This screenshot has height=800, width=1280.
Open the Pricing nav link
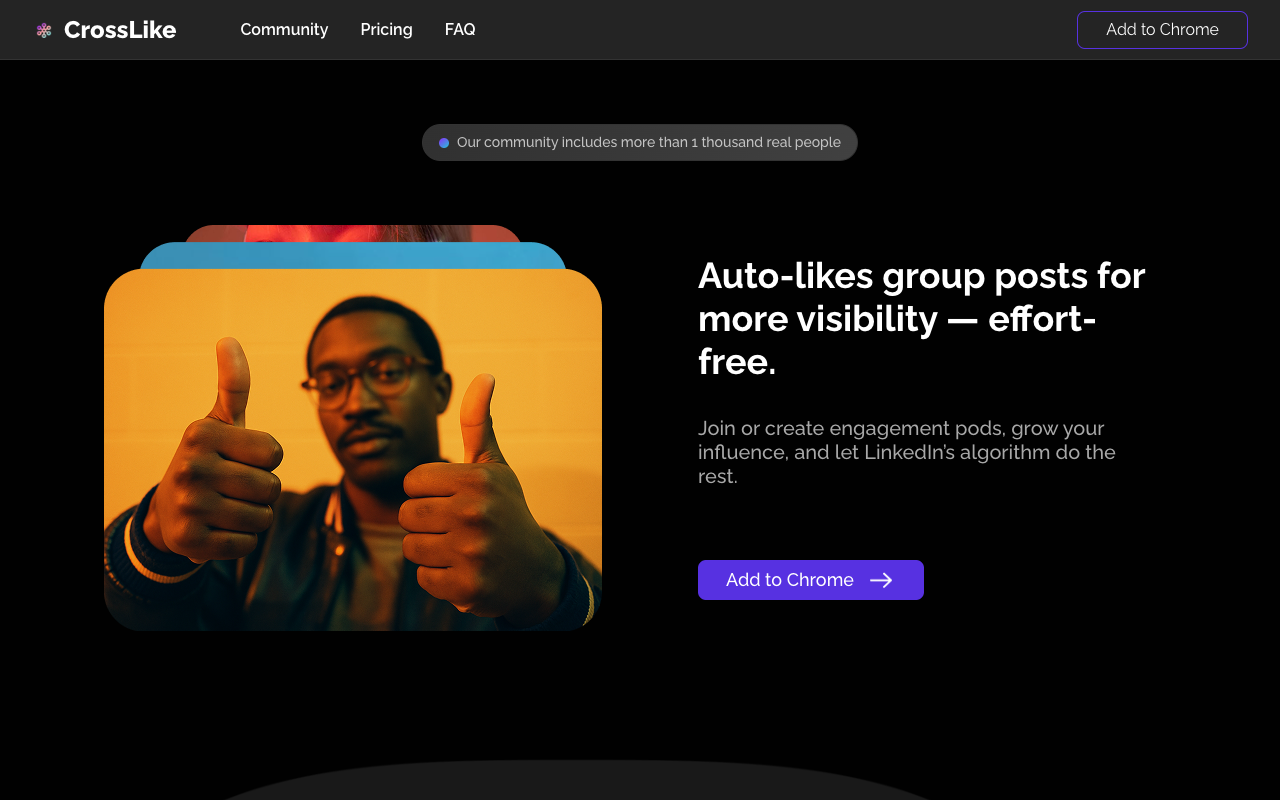[386, 30]
